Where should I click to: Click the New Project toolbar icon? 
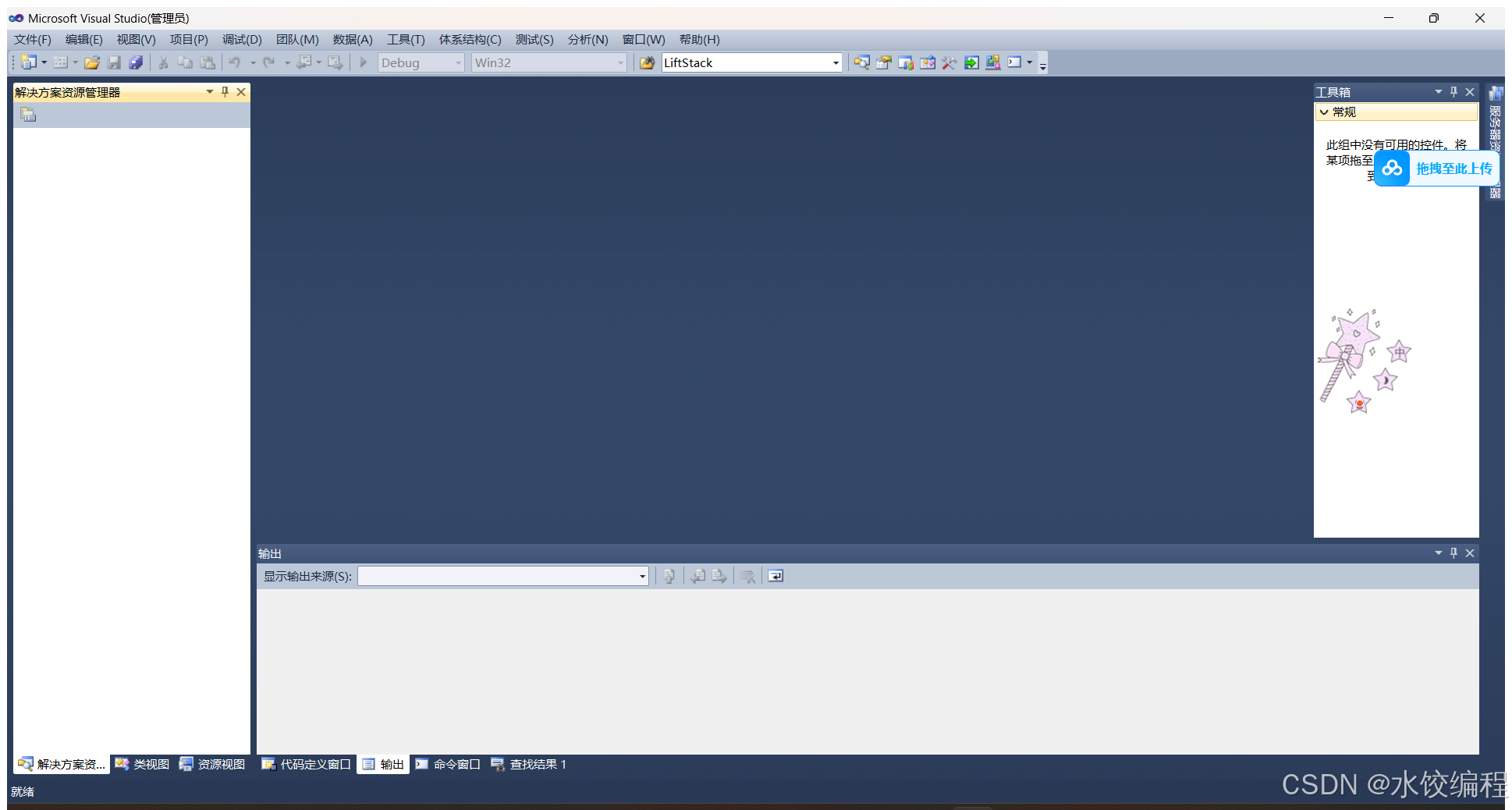tap(29, 62)
